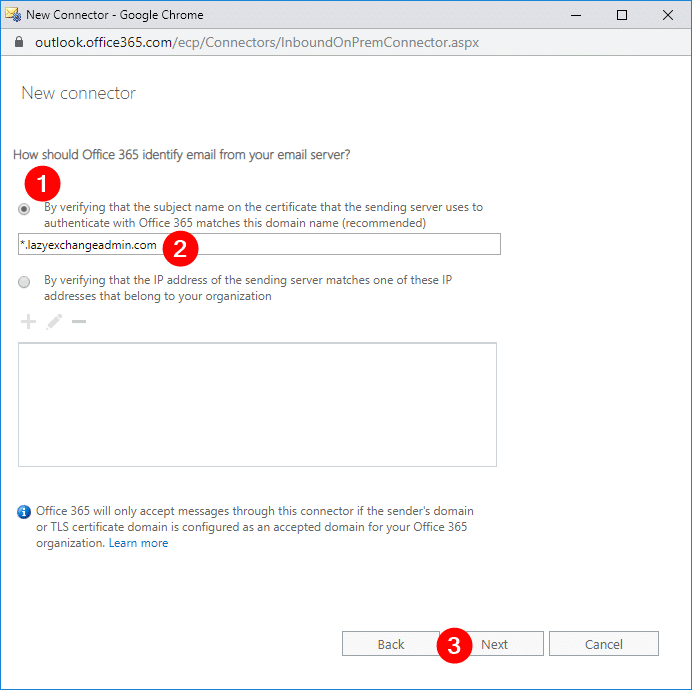Click the 'New connector' heading text

pyautogui.click(x=78, y=93)
